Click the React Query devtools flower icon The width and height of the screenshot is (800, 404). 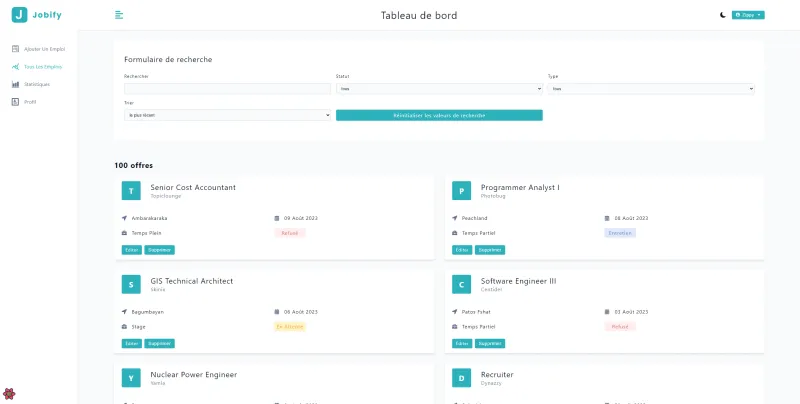click(10, 393)
